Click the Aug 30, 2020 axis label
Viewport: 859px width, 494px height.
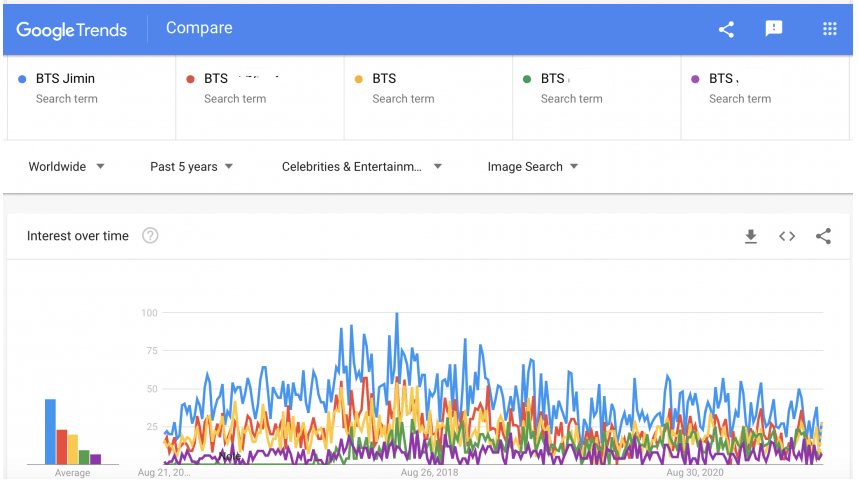point(695,472)
